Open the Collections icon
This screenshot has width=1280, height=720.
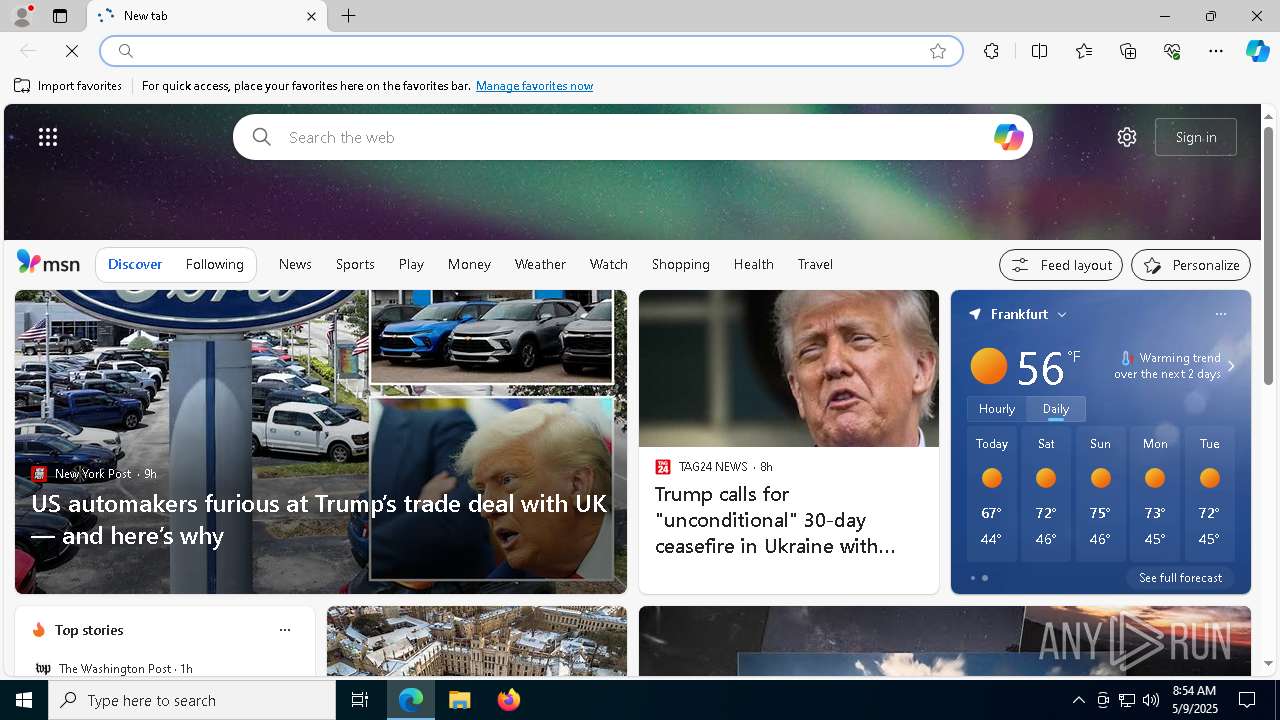pyautogui.click(x=1128, y=51)
